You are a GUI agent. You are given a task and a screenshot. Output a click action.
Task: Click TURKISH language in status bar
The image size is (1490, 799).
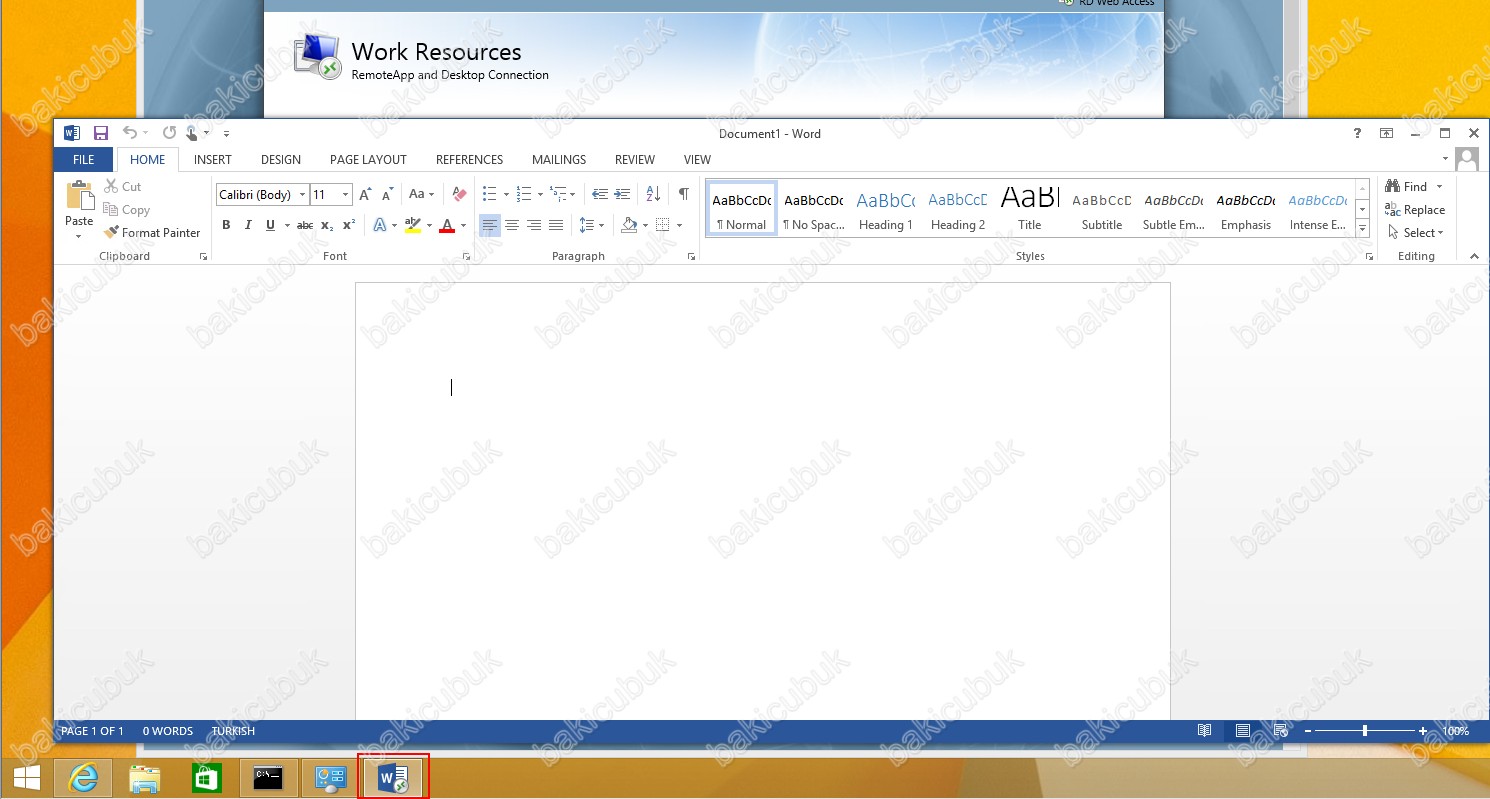233,731
